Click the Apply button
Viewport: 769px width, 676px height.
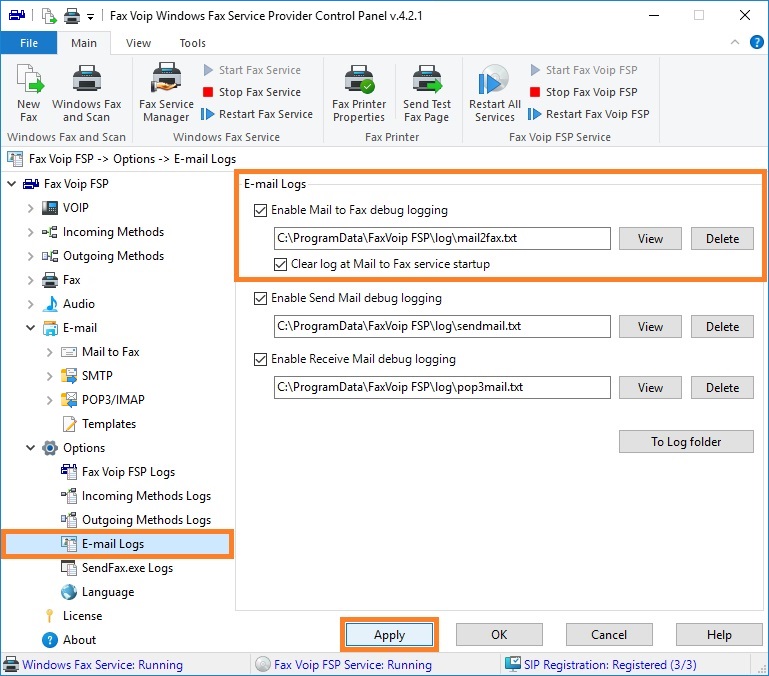tap(389, 635)
